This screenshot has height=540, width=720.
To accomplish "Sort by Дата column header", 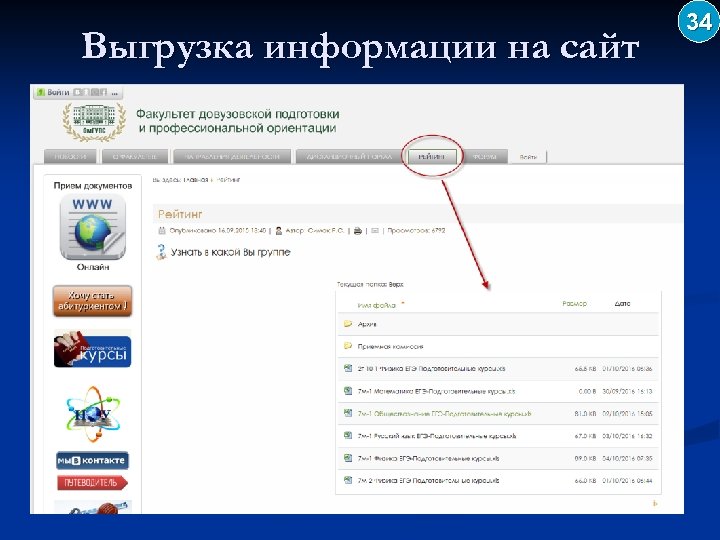I will click(622, 304).
